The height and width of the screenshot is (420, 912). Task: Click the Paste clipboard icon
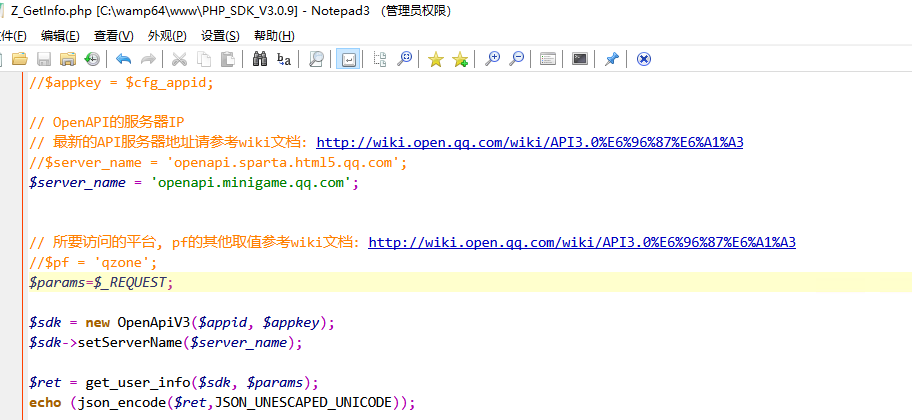click(227, 59)
